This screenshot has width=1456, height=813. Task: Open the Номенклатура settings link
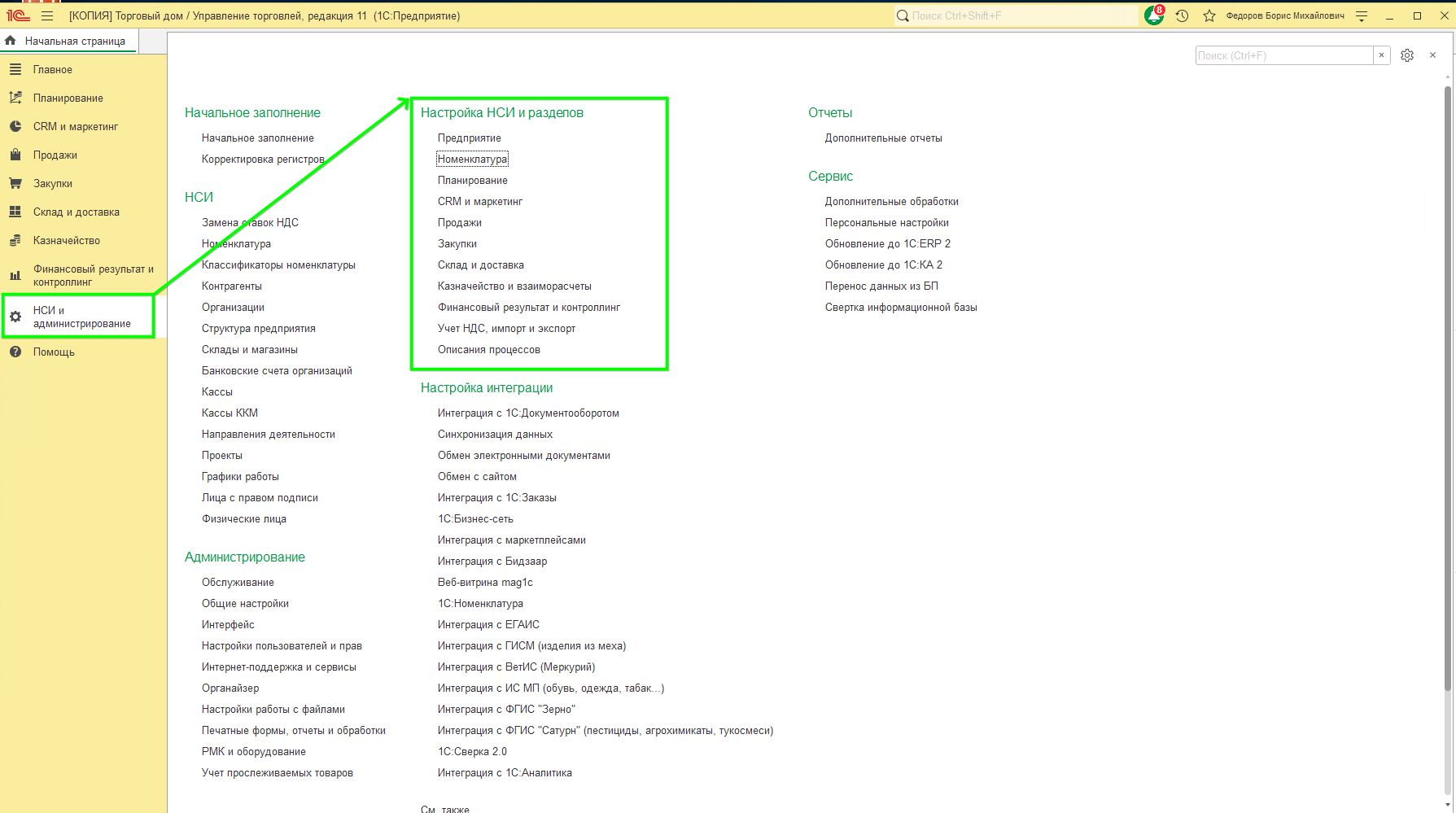point(472,159)
